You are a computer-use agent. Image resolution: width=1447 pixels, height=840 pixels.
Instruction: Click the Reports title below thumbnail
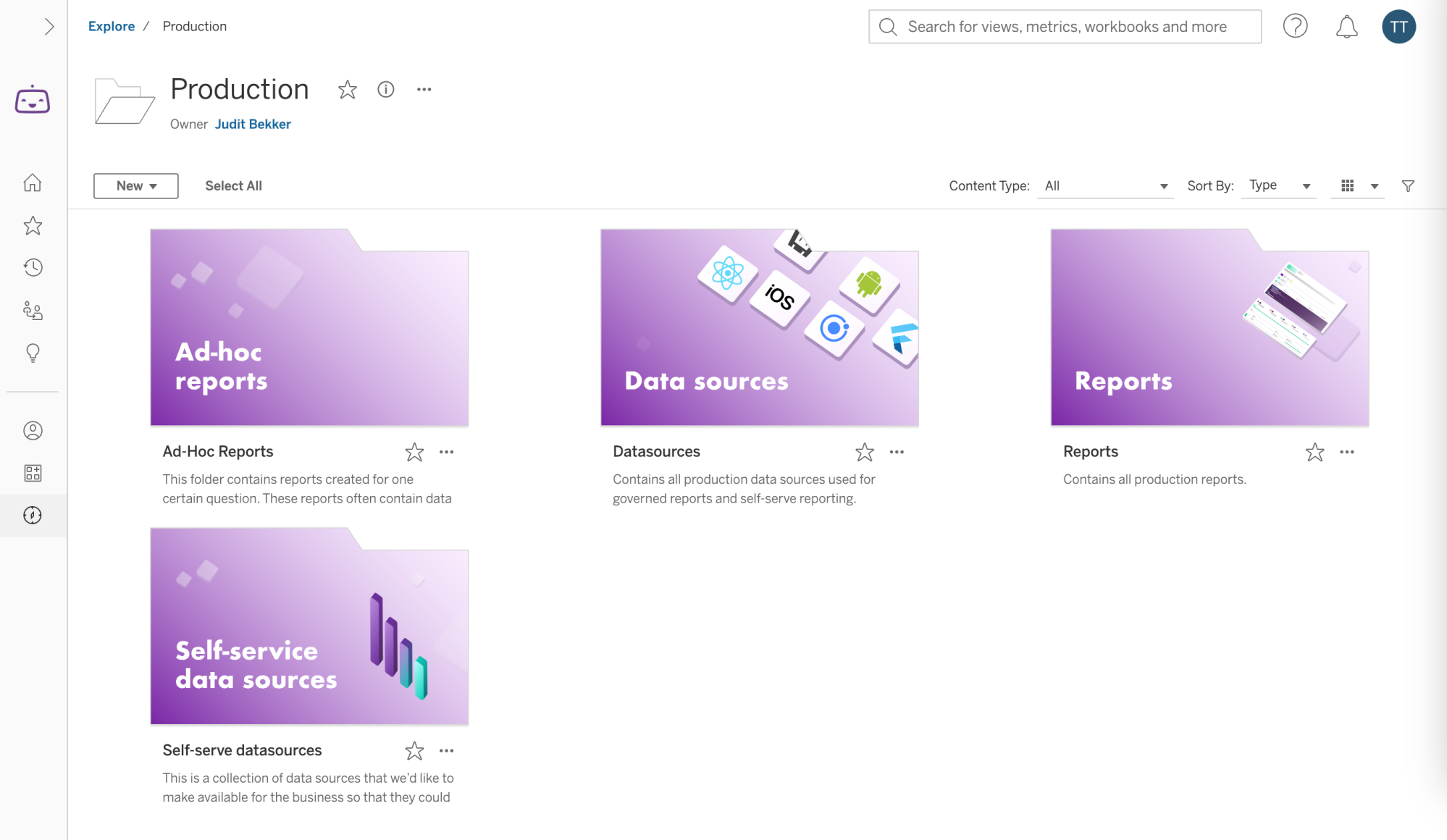pyautogui.click(x=1091, y=451)
